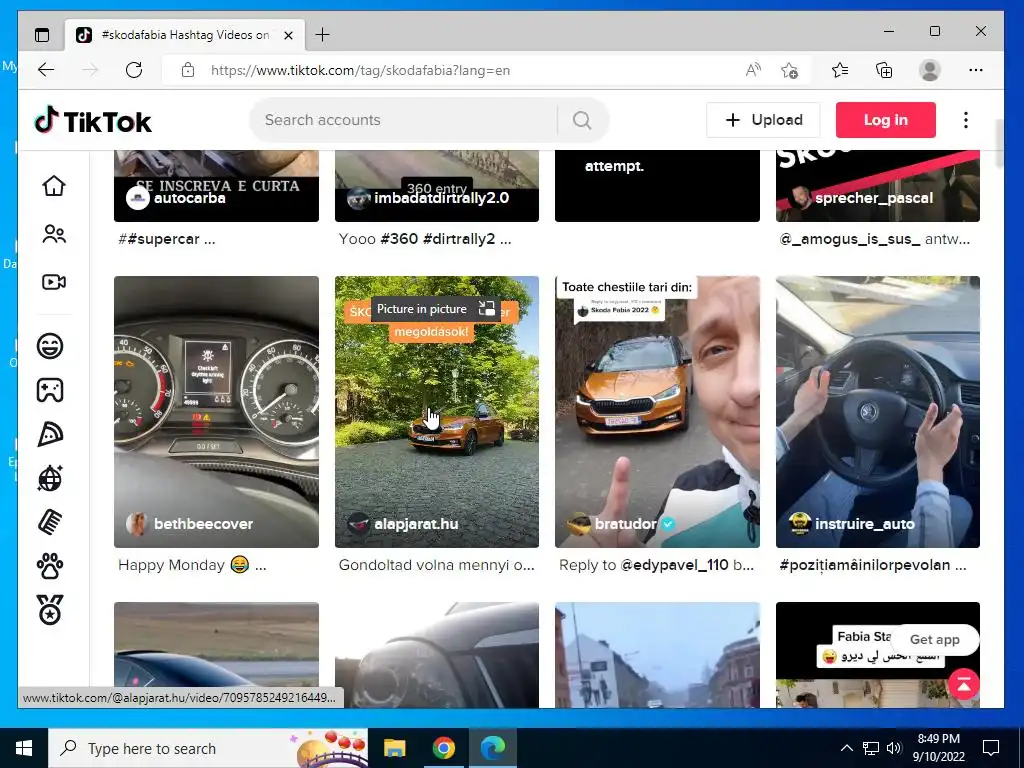Click the Get app button
The width and height of the screenshot is (1024, 768).
[935, 639]
